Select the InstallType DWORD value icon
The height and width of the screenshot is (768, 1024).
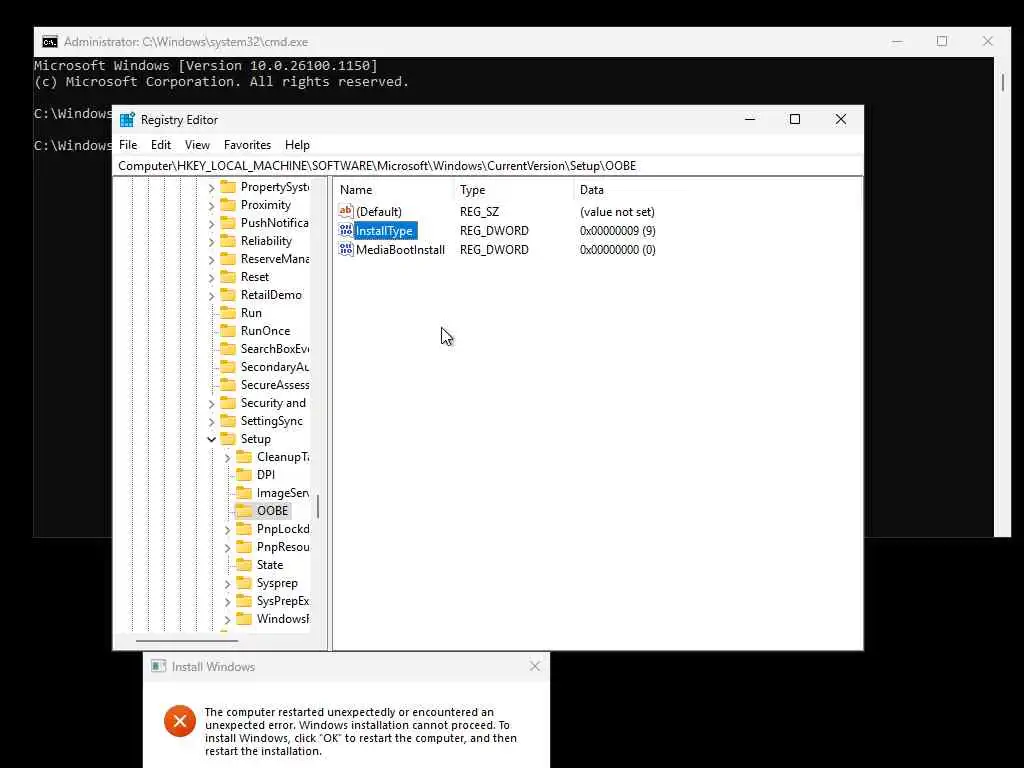pos(345,231)
